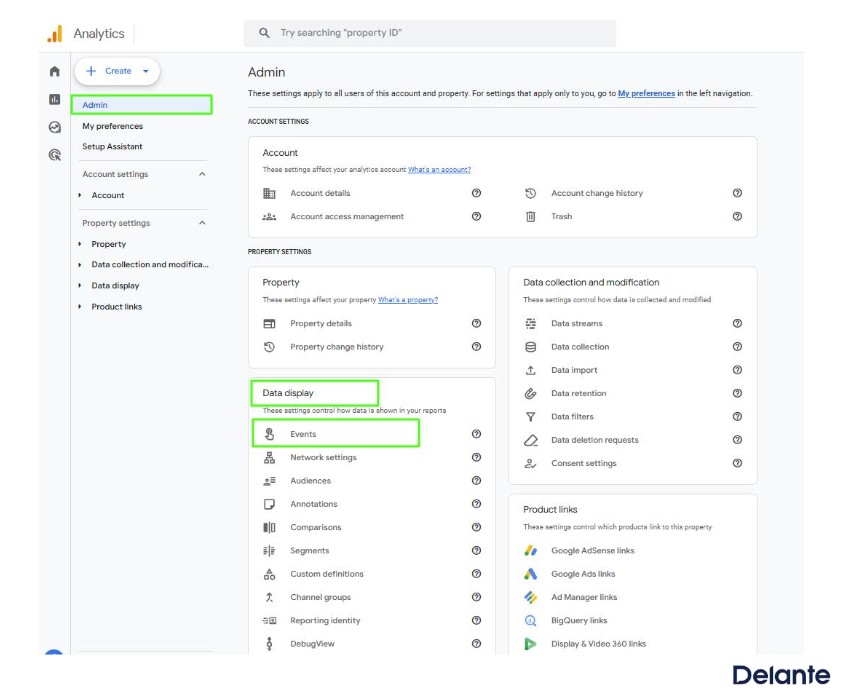This screenshot has height=696, width=859.
Task: Expand the Account tree item in sidebar
Action: tap(80, 195)
